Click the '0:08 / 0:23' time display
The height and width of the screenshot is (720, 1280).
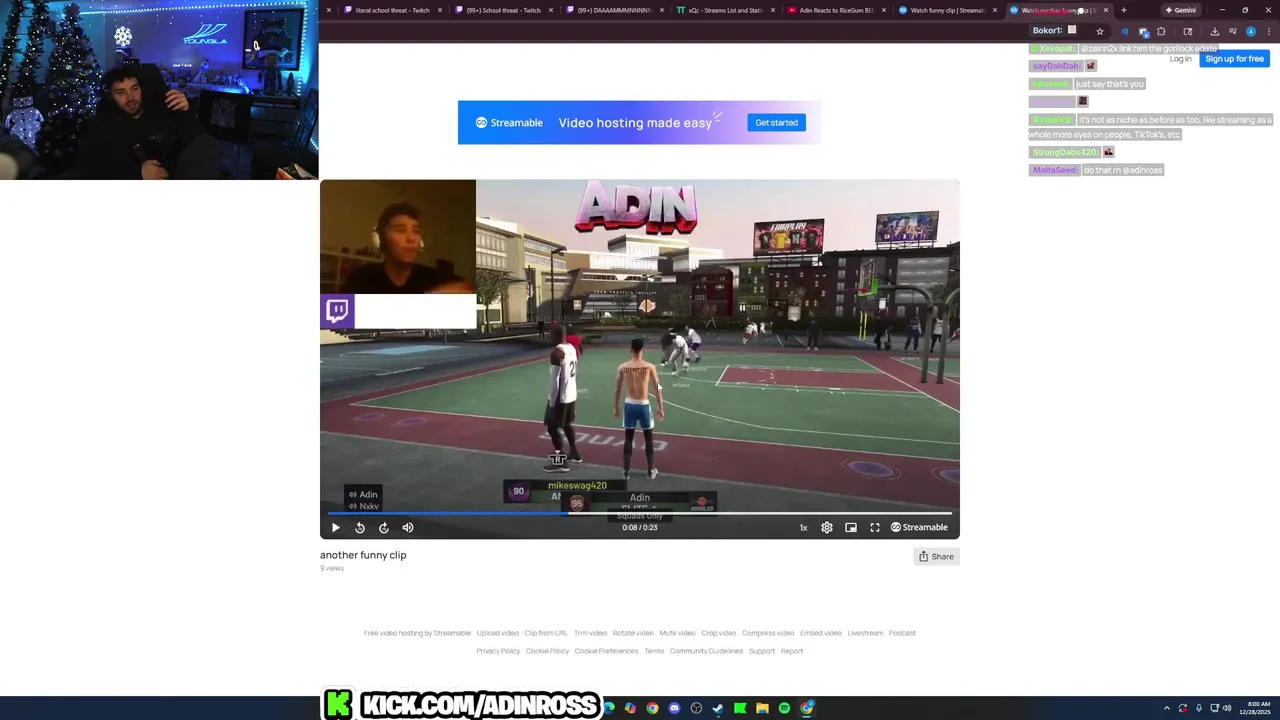click(640, 527)
